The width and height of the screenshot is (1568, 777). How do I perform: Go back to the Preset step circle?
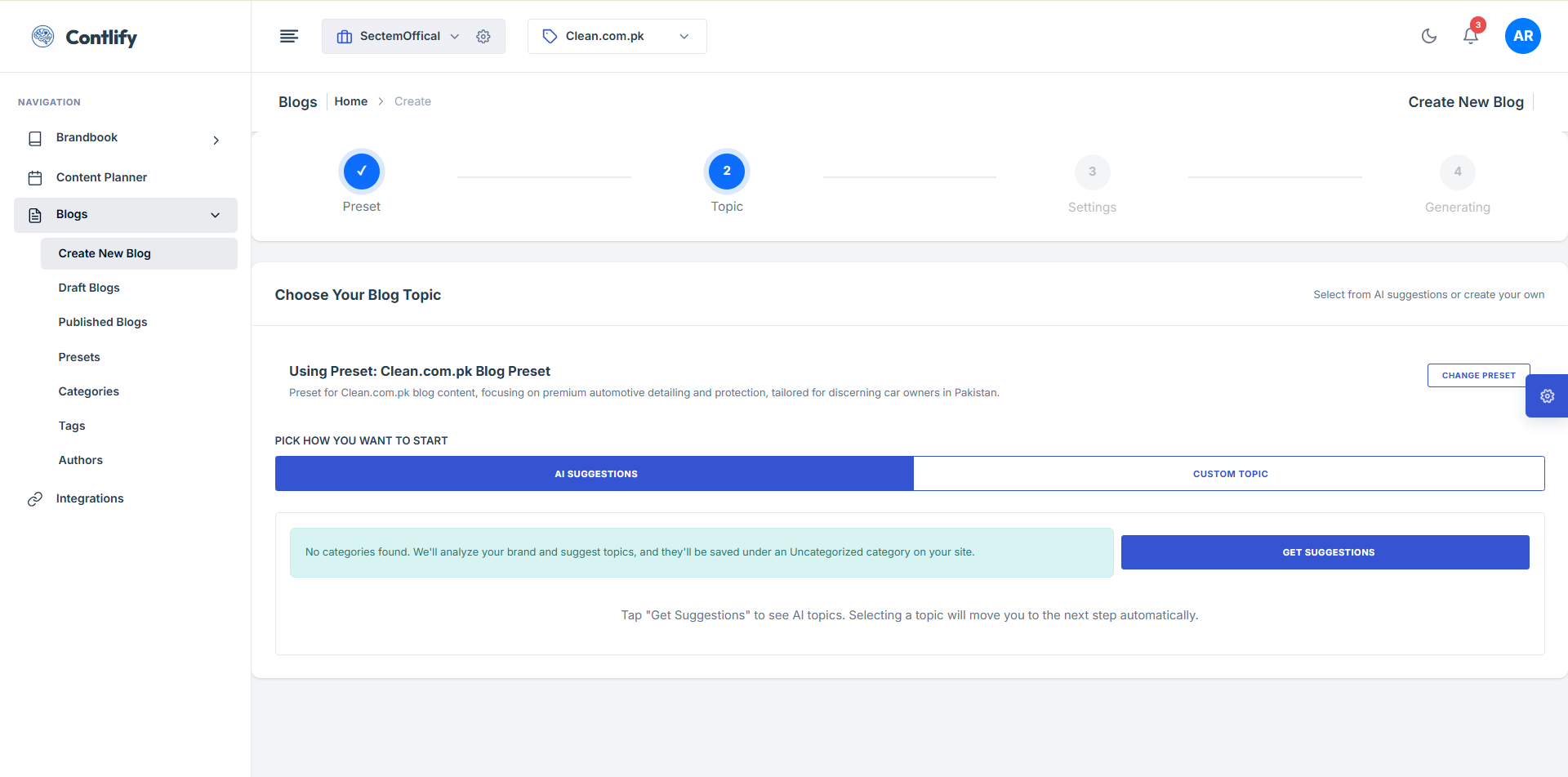tap(362, 172)
